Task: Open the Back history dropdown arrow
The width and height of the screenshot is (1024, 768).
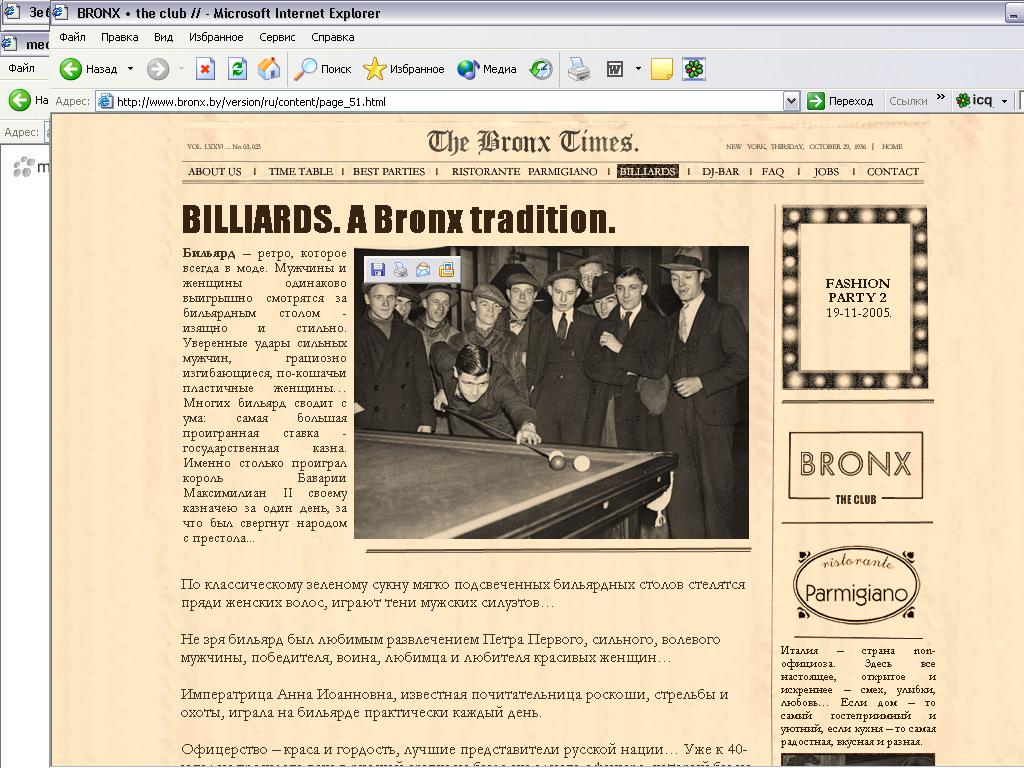Action: point(130,69)
